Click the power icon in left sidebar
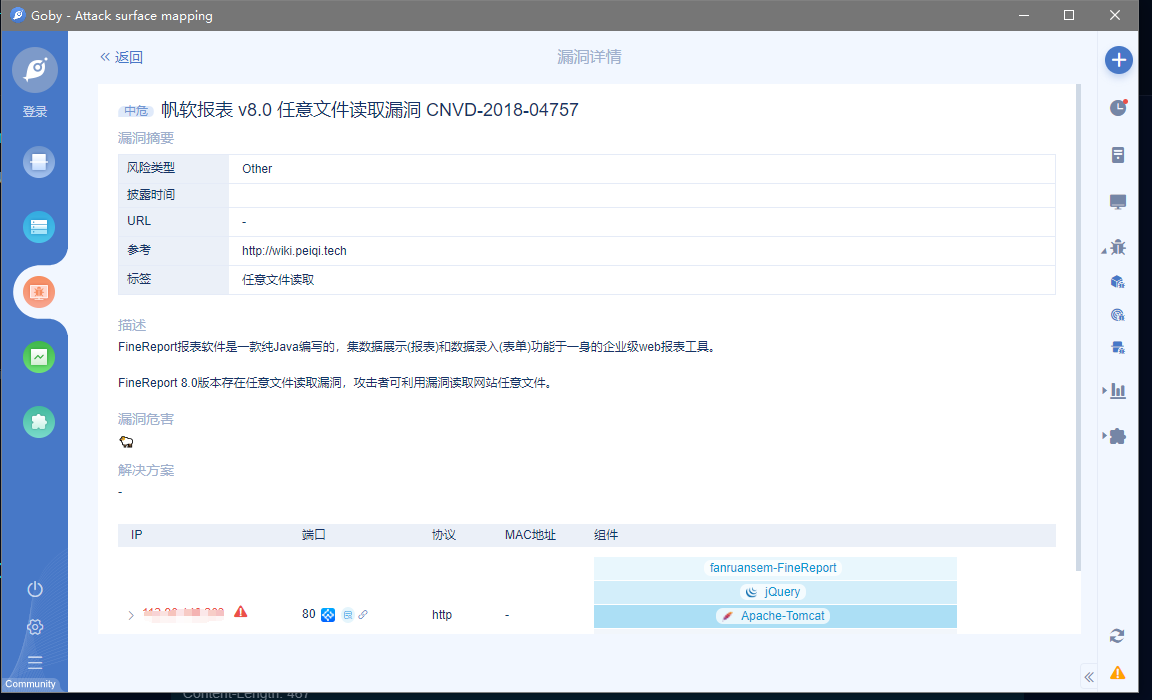This screenshot has width=1152, height=700. click(35, 589)
